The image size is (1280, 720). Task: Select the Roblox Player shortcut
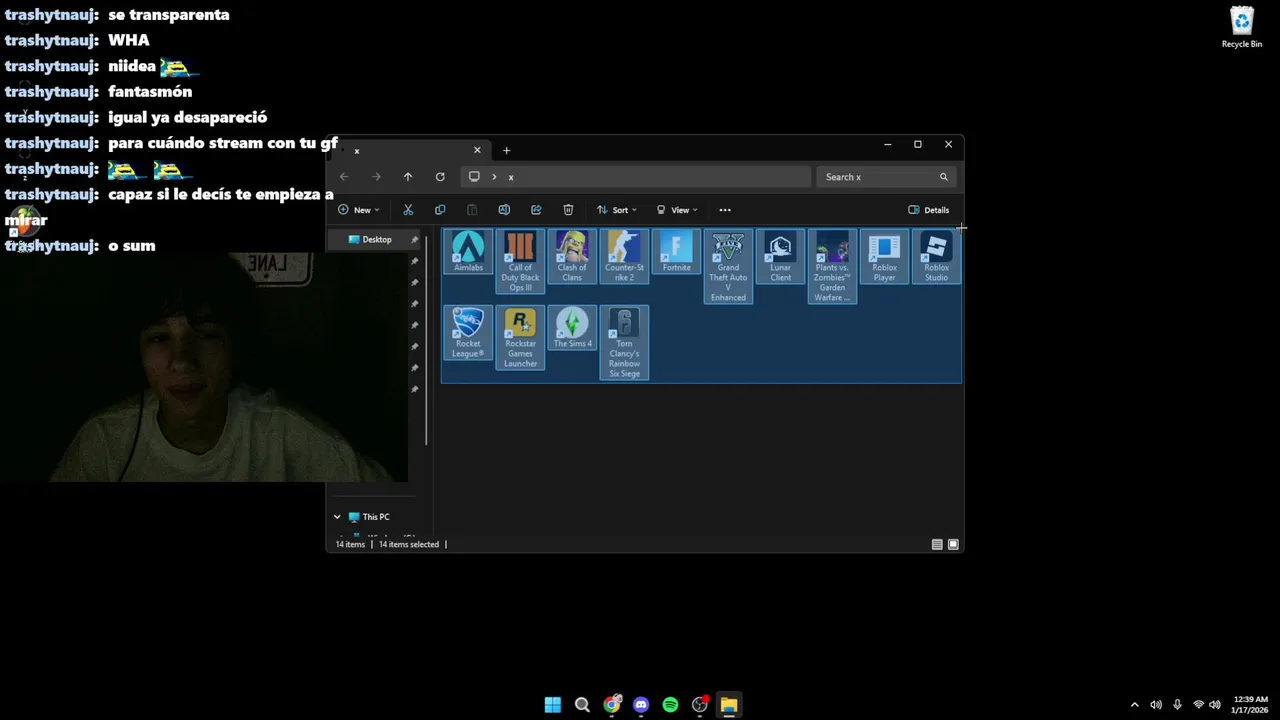(x=884, y=257)
